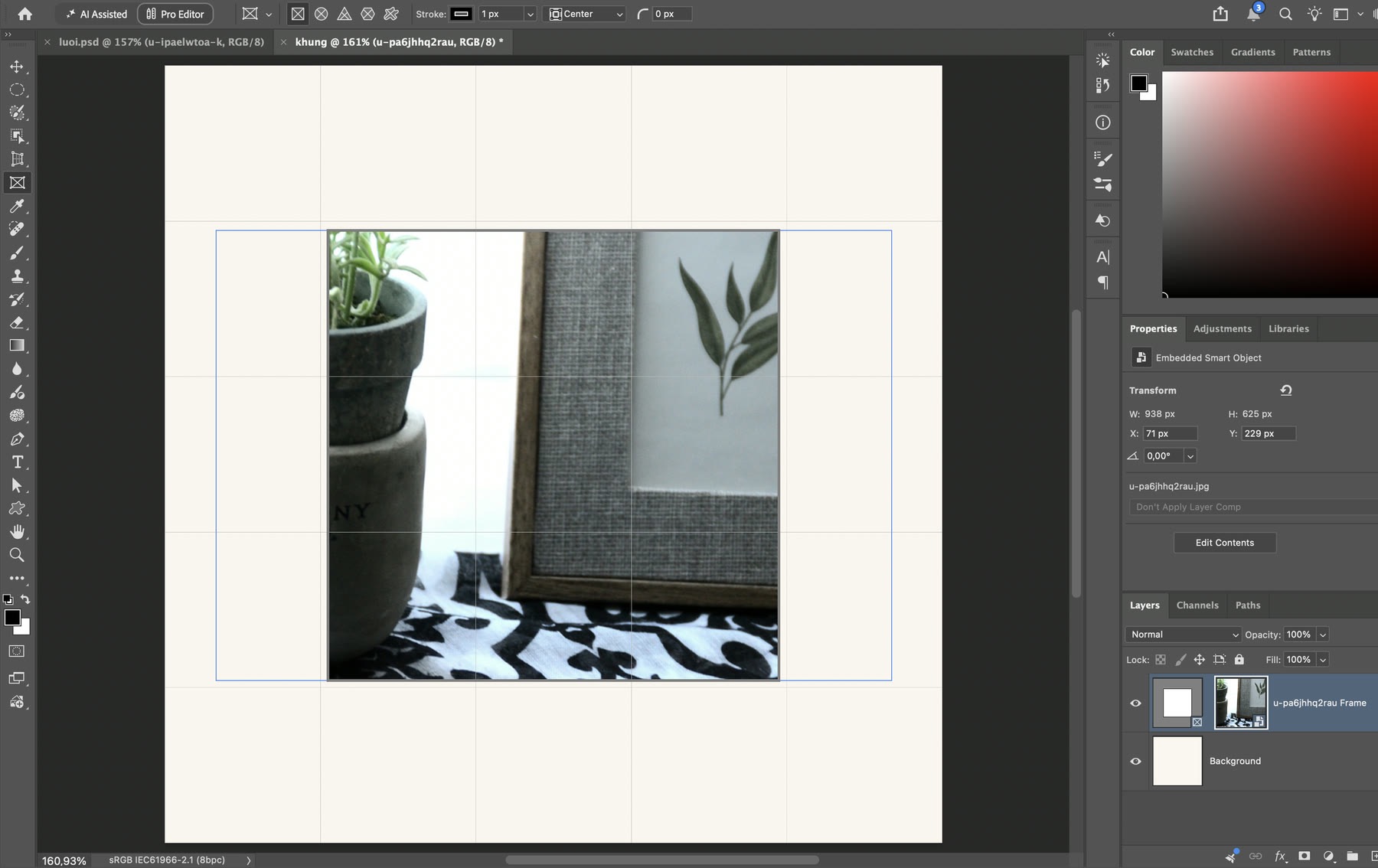The width and height of the screenshot is (1378, 868).
Task: Open stroke width dropdown
Action: pos(530,14)
